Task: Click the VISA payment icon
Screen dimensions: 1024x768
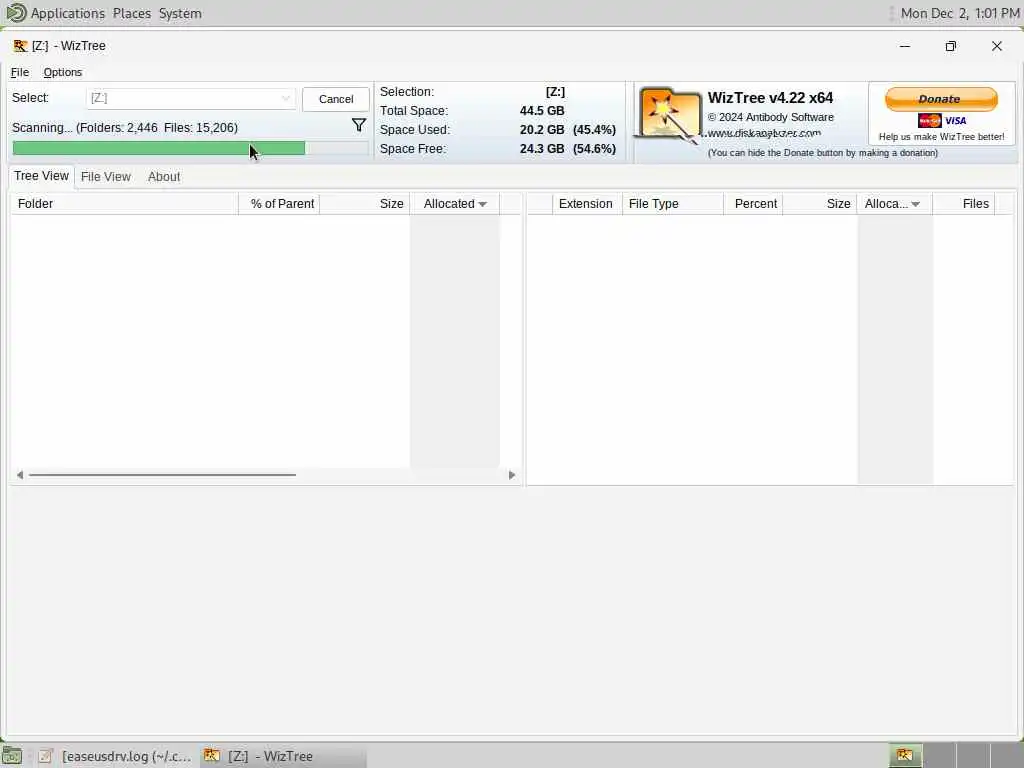Action: coord(955,120)
